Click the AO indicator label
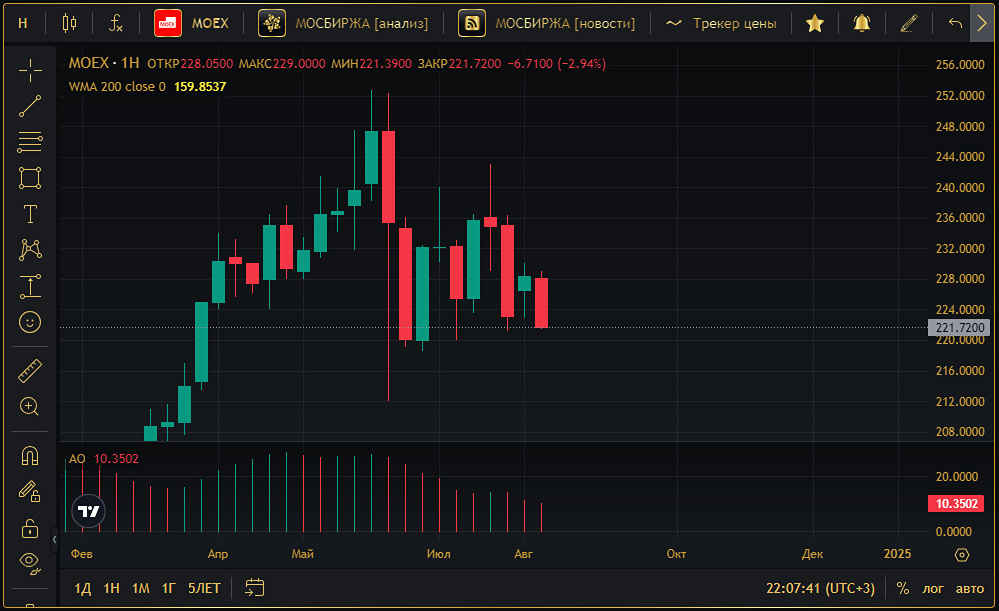Viewport: 999px width, 611px height. coord(76,459)
